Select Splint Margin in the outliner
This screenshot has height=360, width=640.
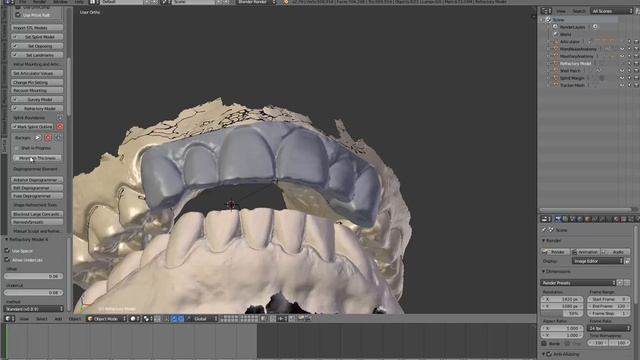pos(572,78)
